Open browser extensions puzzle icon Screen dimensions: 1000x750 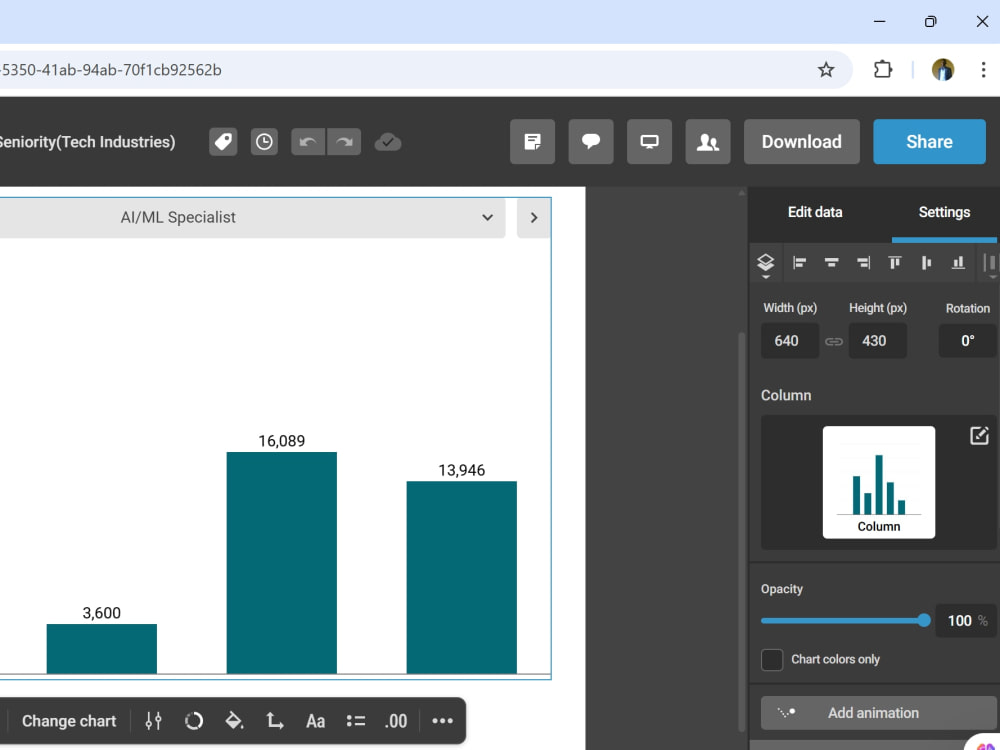(x=883, y=70)
